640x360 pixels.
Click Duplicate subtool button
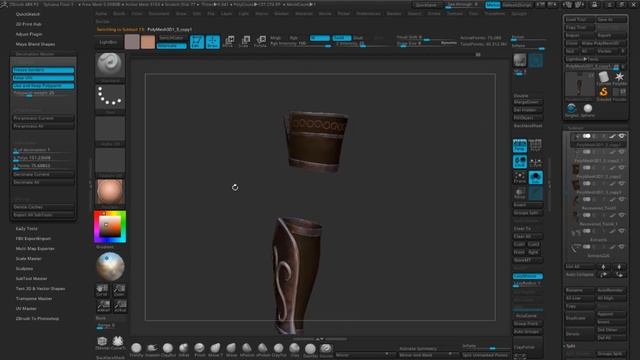(x=580, y=318)
